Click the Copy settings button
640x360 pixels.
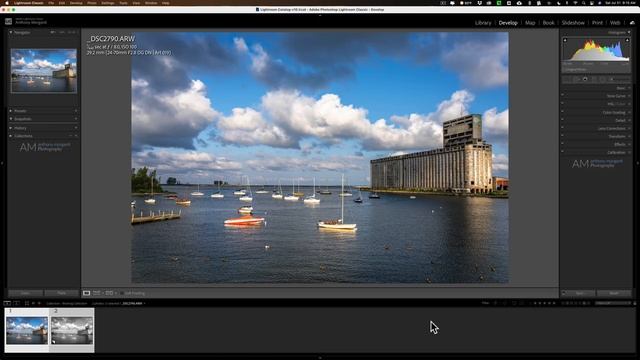pos(25,293)
